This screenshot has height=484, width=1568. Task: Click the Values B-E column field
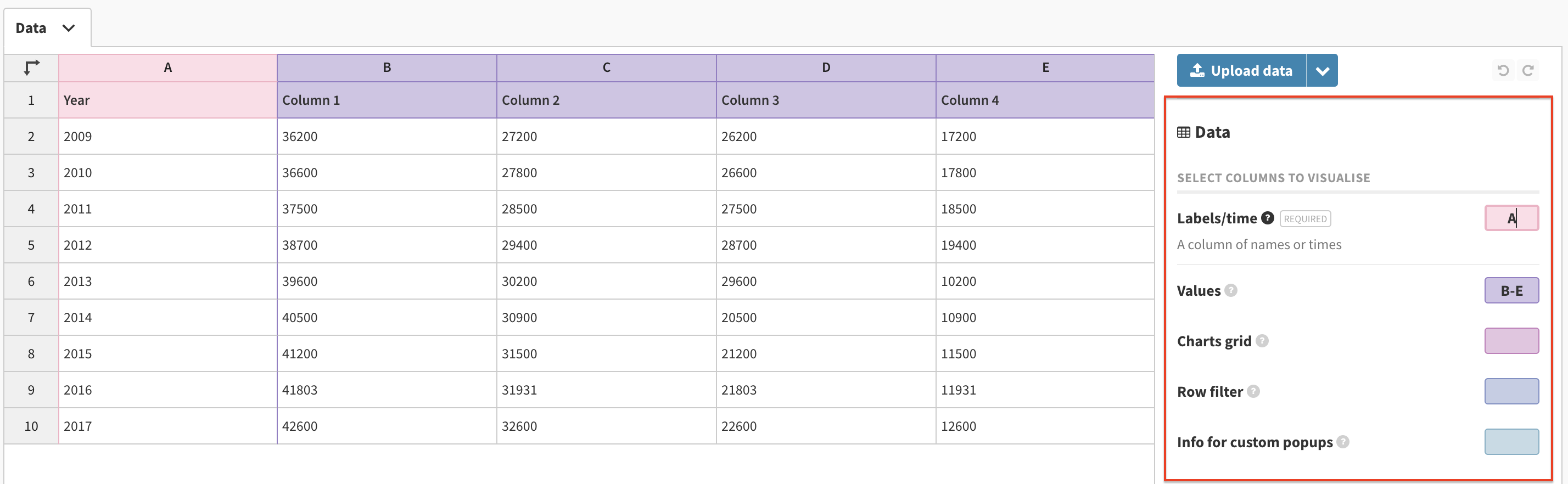tap(1511, 291)
